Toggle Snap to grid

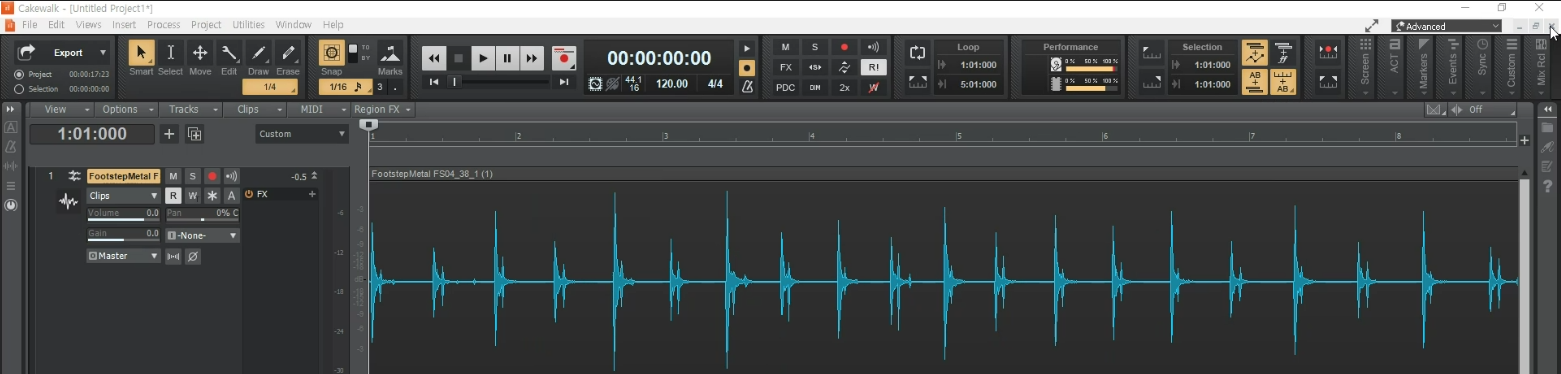(331, 53)
